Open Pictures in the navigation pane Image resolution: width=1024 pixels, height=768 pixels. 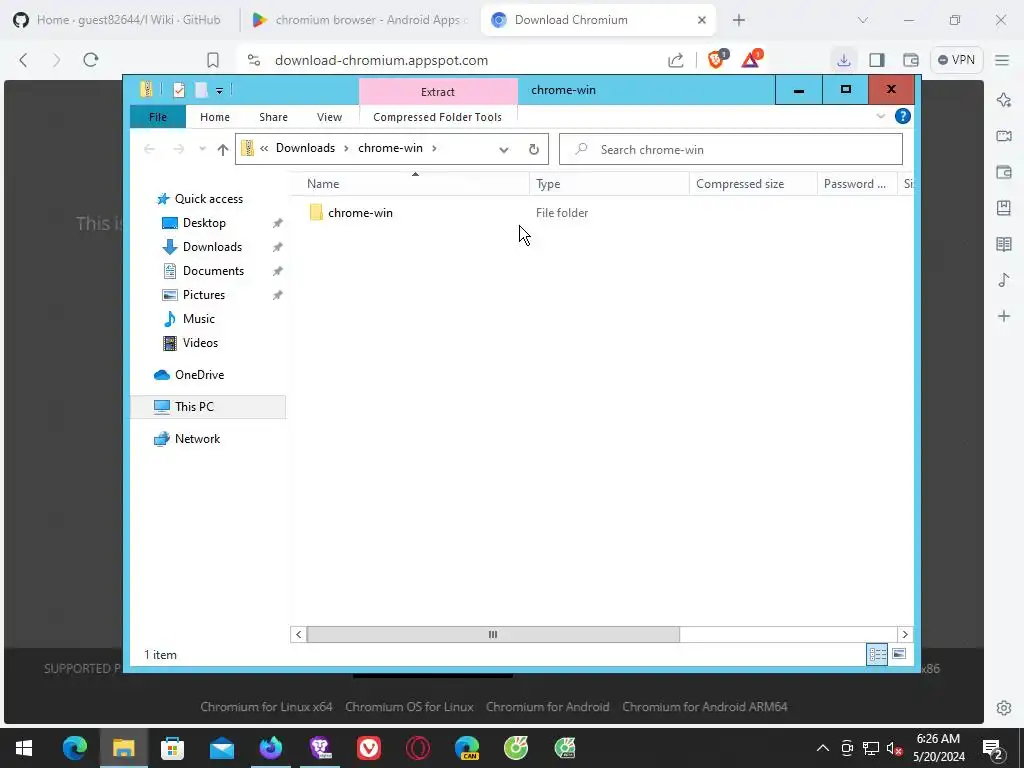click(204, 295)
